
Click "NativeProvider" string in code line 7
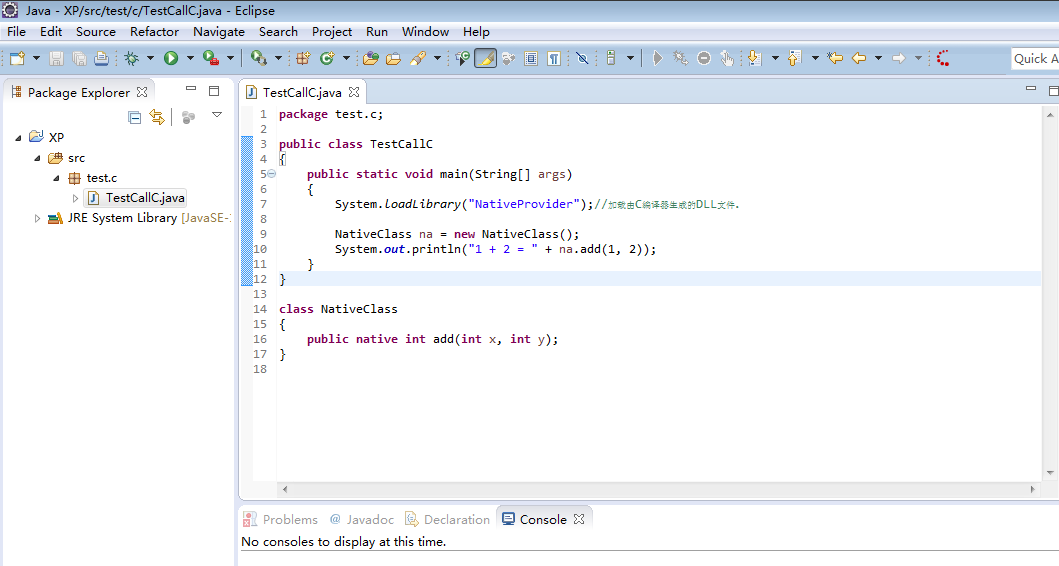pyautogui.click(x=524, y=204)
